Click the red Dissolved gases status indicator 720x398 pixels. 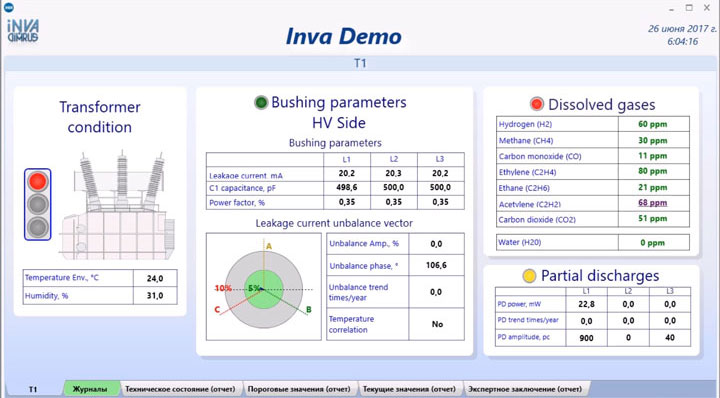pyautogui.click(x=536, y=104)
